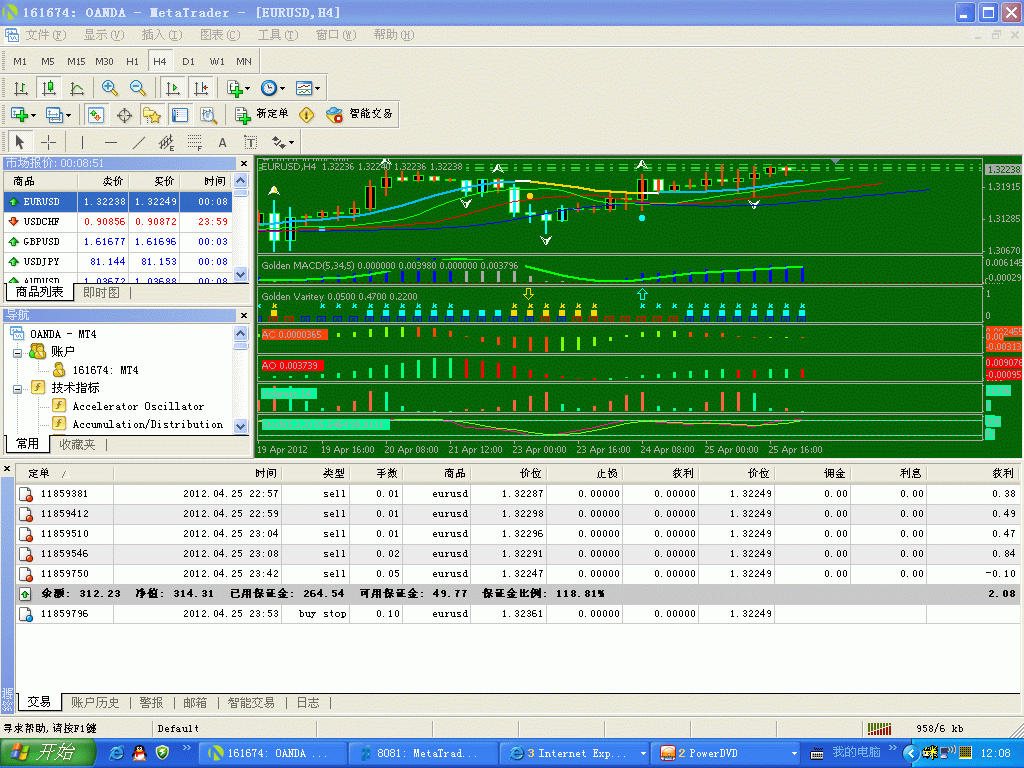Click the zoom out magnifier icon

coord(138,88)
